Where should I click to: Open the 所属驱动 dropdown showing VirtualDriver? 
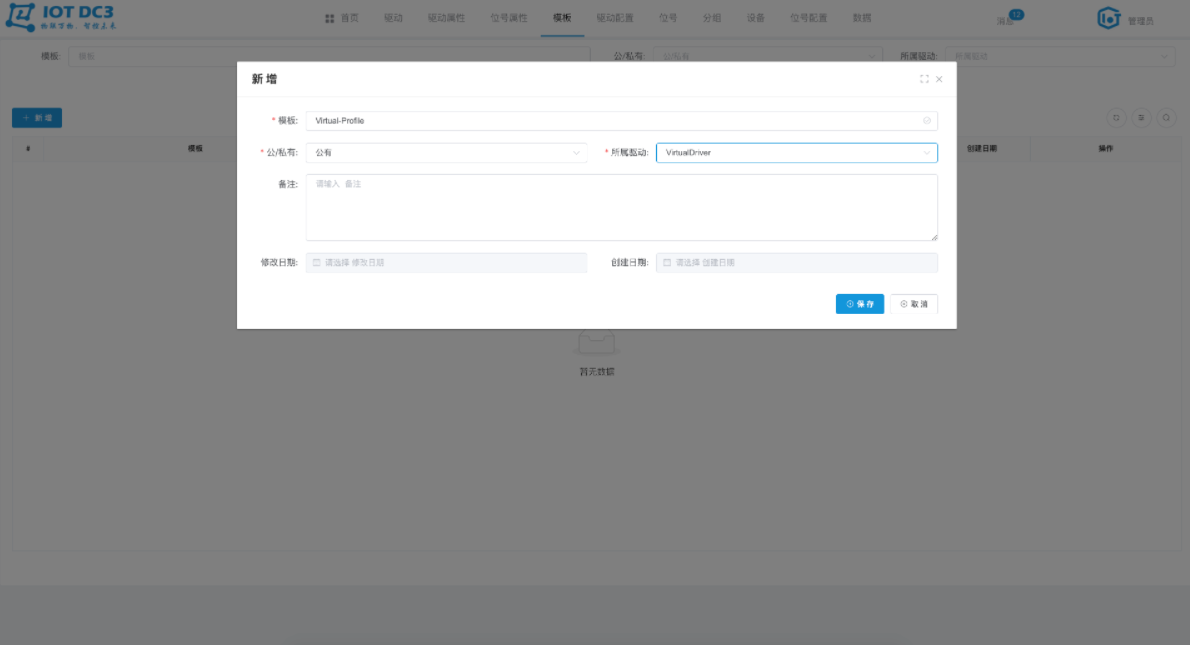796,153
